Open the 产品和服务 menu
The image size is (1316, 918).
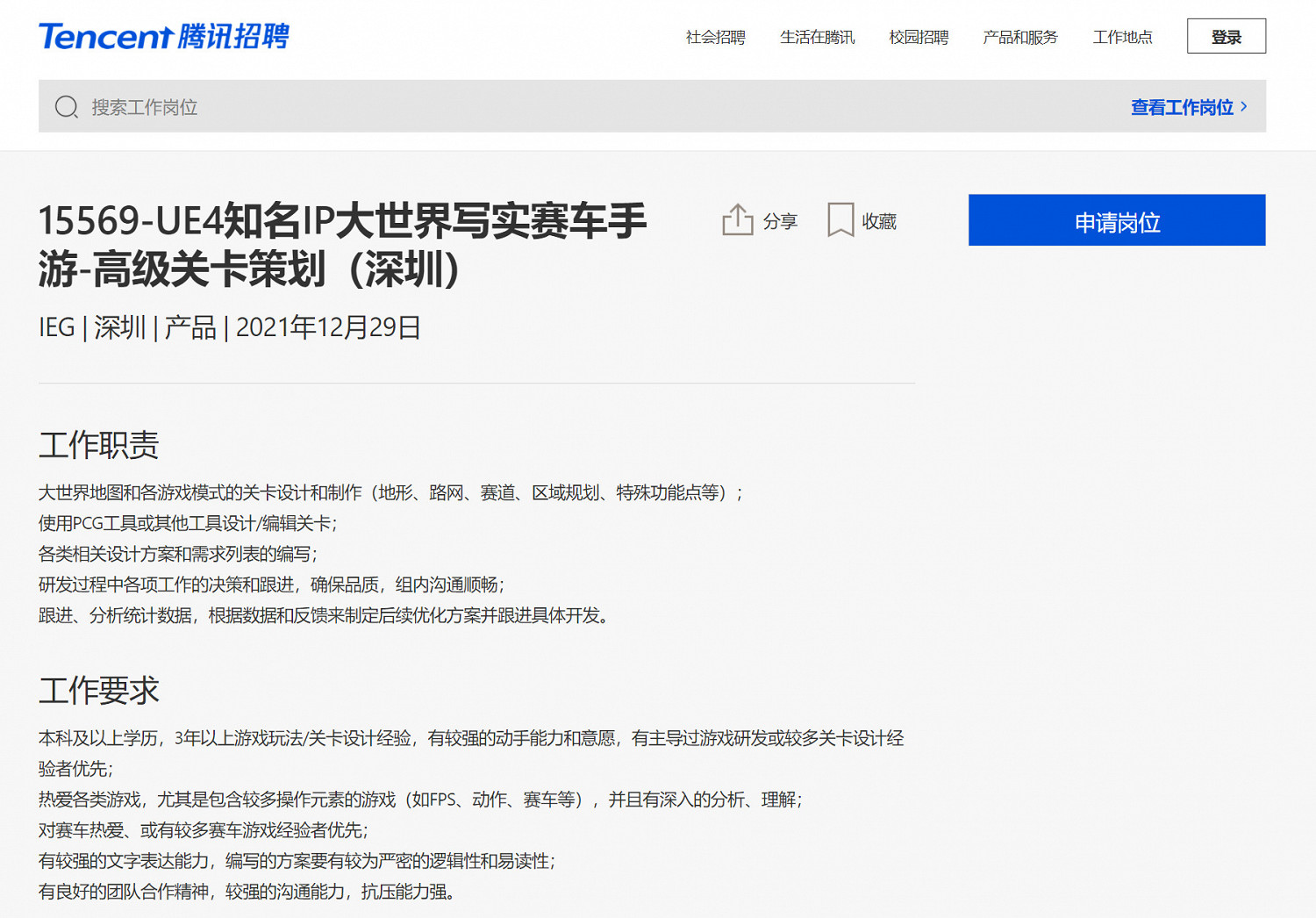click(1019, 37)
